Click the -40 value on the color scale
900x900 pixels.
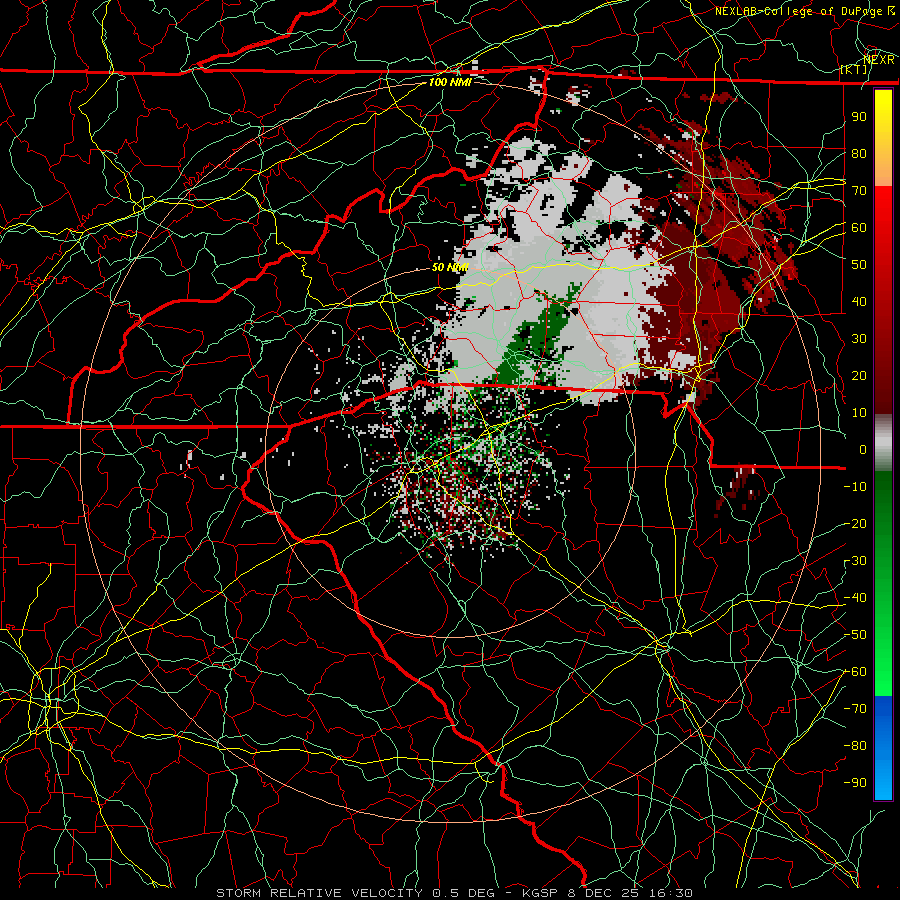[x=855, y=598]
